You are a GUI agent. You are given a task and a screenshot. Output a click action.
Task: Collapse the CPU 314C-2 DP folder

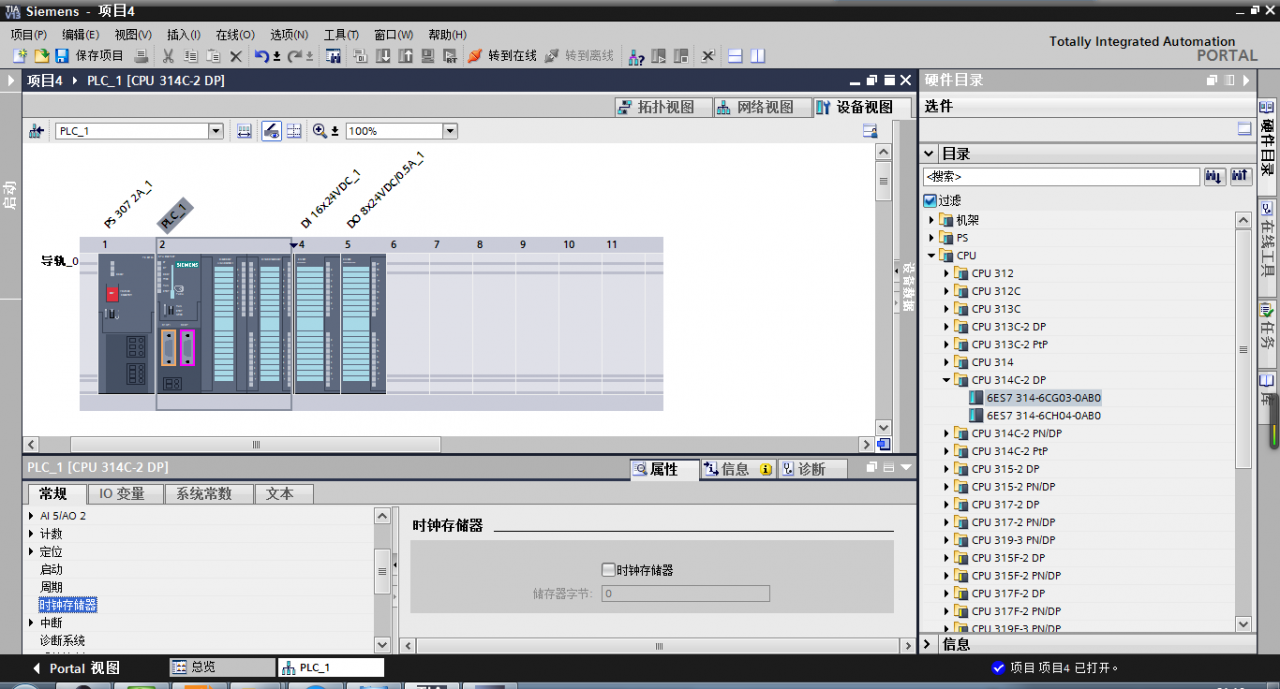pos(947,380)
